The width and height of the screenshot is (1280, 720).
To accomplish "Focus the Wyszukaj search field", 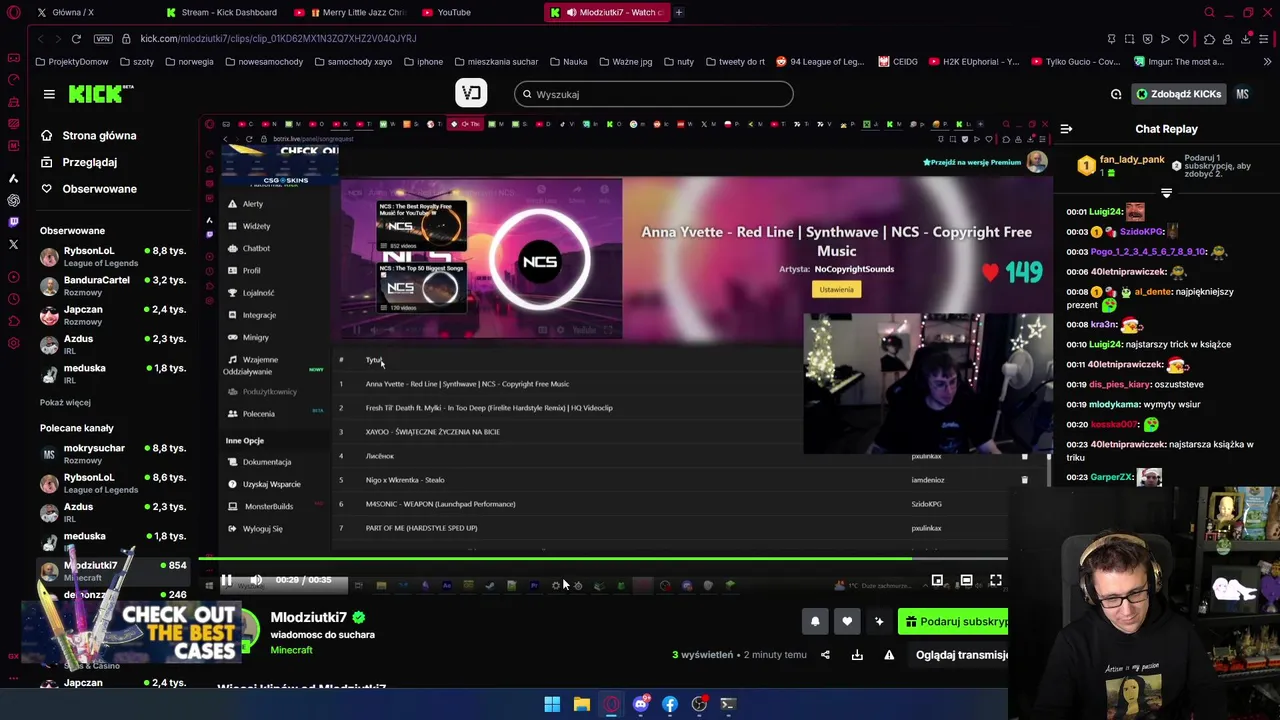I will [654, 94].
